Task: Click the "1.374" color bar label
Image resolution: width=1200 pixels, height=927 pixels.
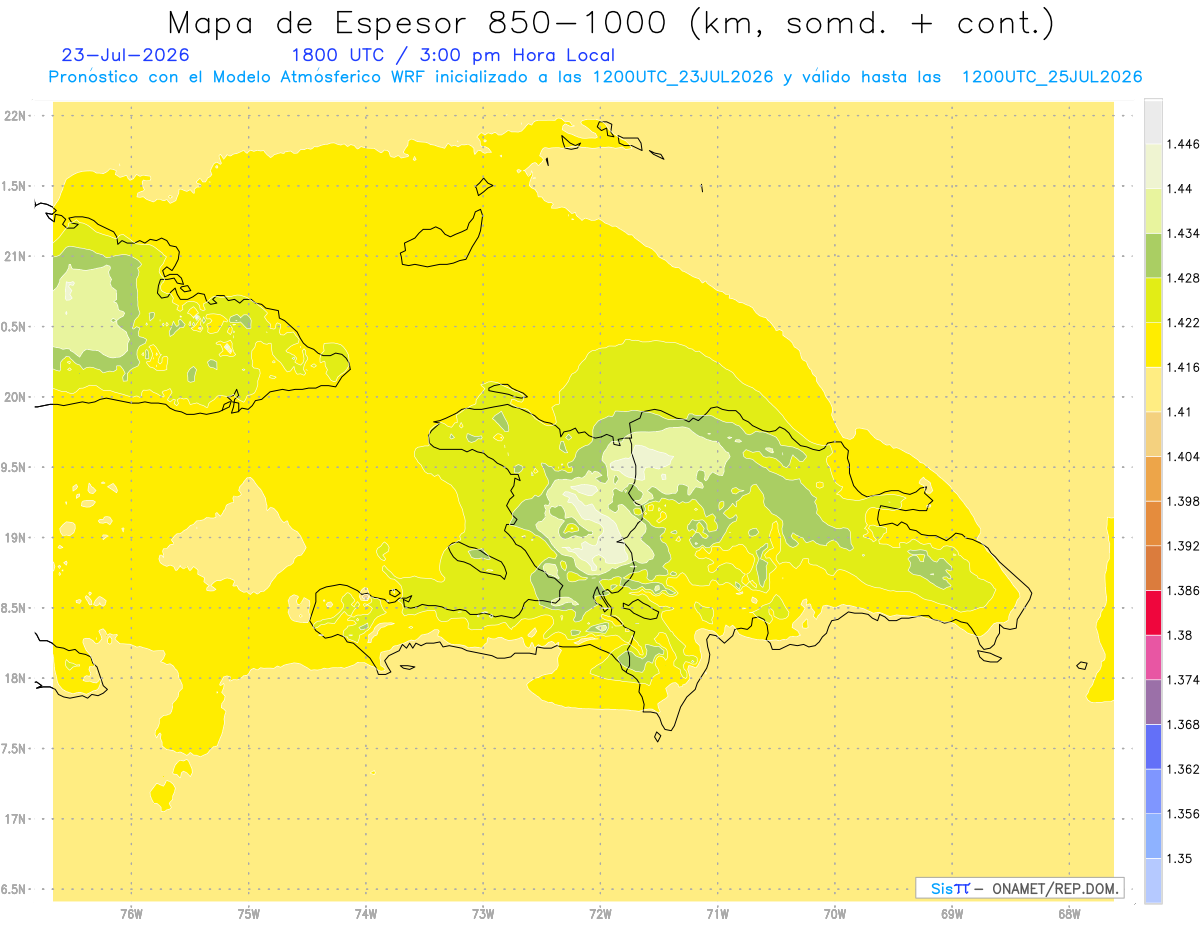Action: click(x=1183, y=680)
